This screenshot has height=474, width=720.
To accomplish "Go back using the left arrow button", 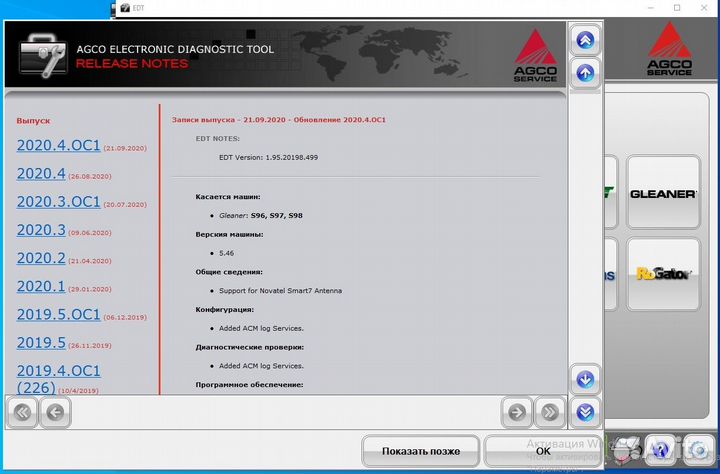I will tap(55, 411).
